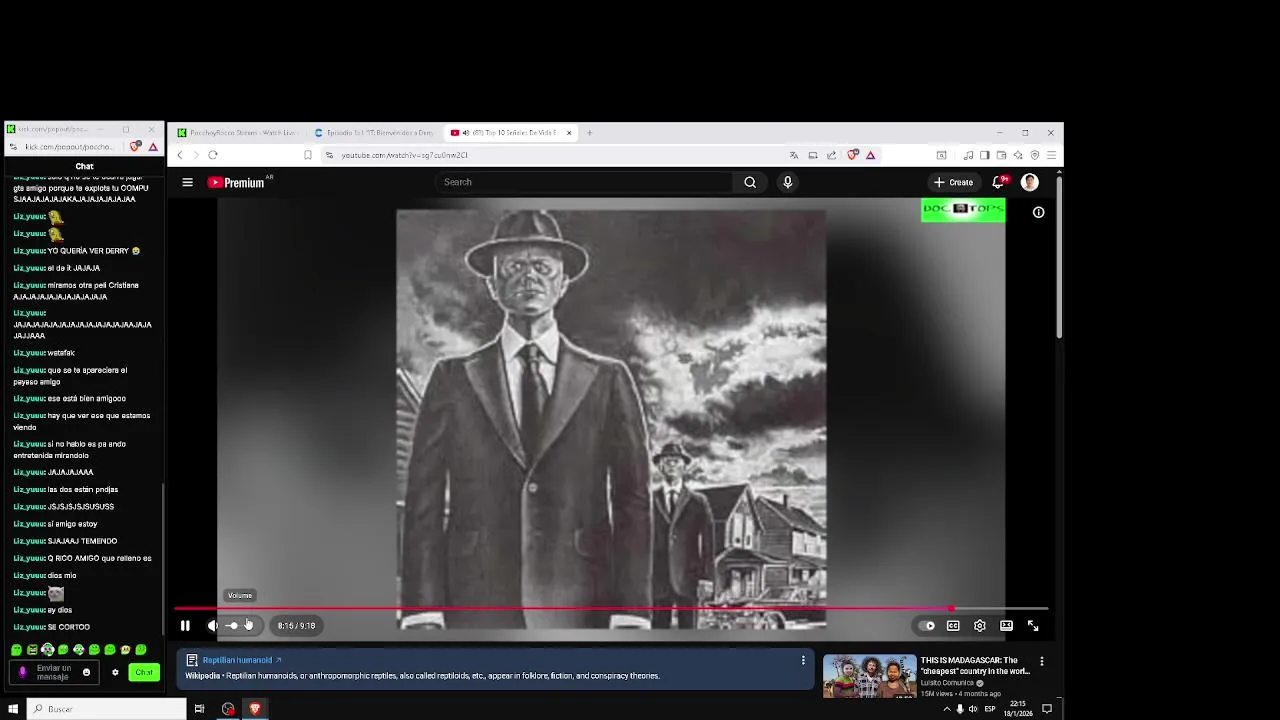Go forward in the browser

click(196, 155)
